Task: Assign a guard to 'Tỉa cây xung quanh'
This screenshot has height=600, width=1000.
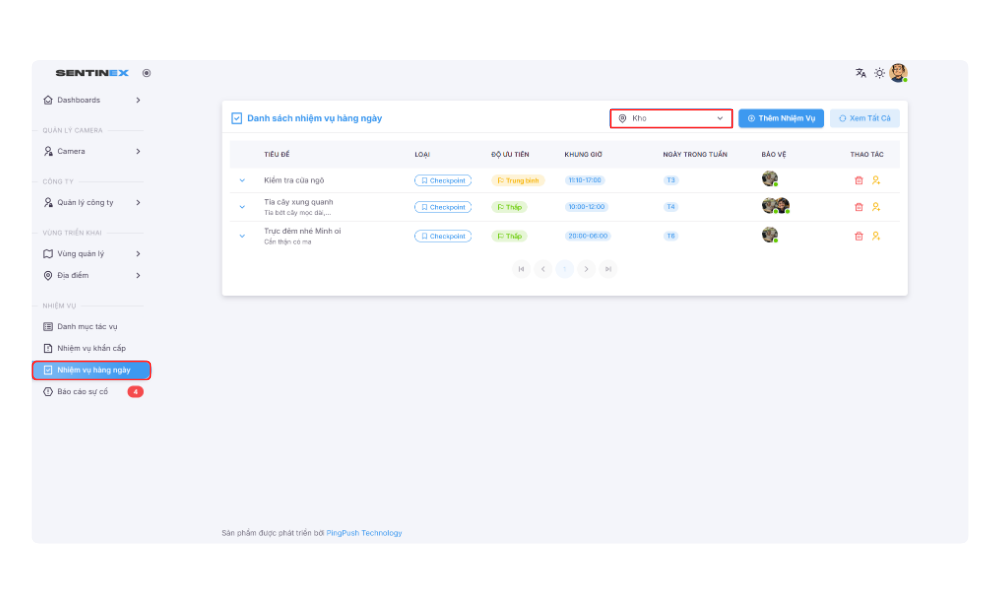Action: point(876,207)
